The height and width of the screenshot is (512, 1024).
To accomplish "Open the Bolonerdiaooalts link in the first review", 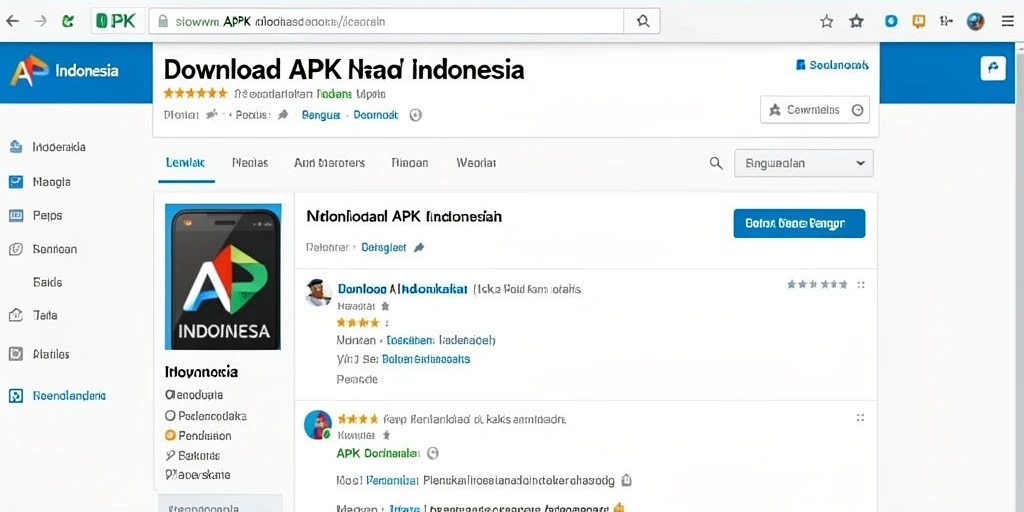I will point(426,359).
